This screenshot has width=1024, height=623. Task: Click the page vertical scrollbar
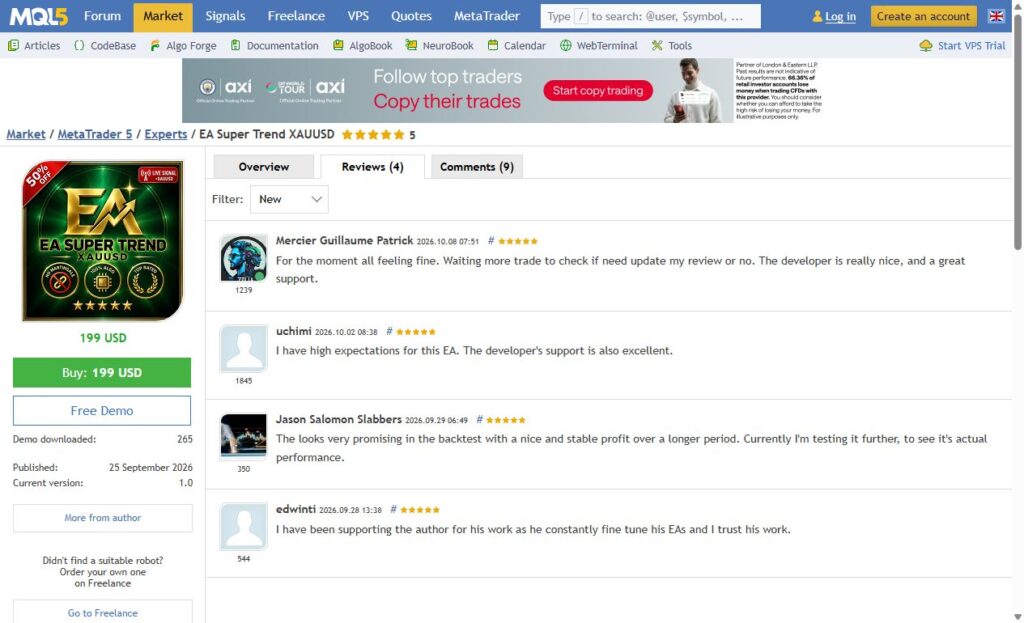(1017, 131)
